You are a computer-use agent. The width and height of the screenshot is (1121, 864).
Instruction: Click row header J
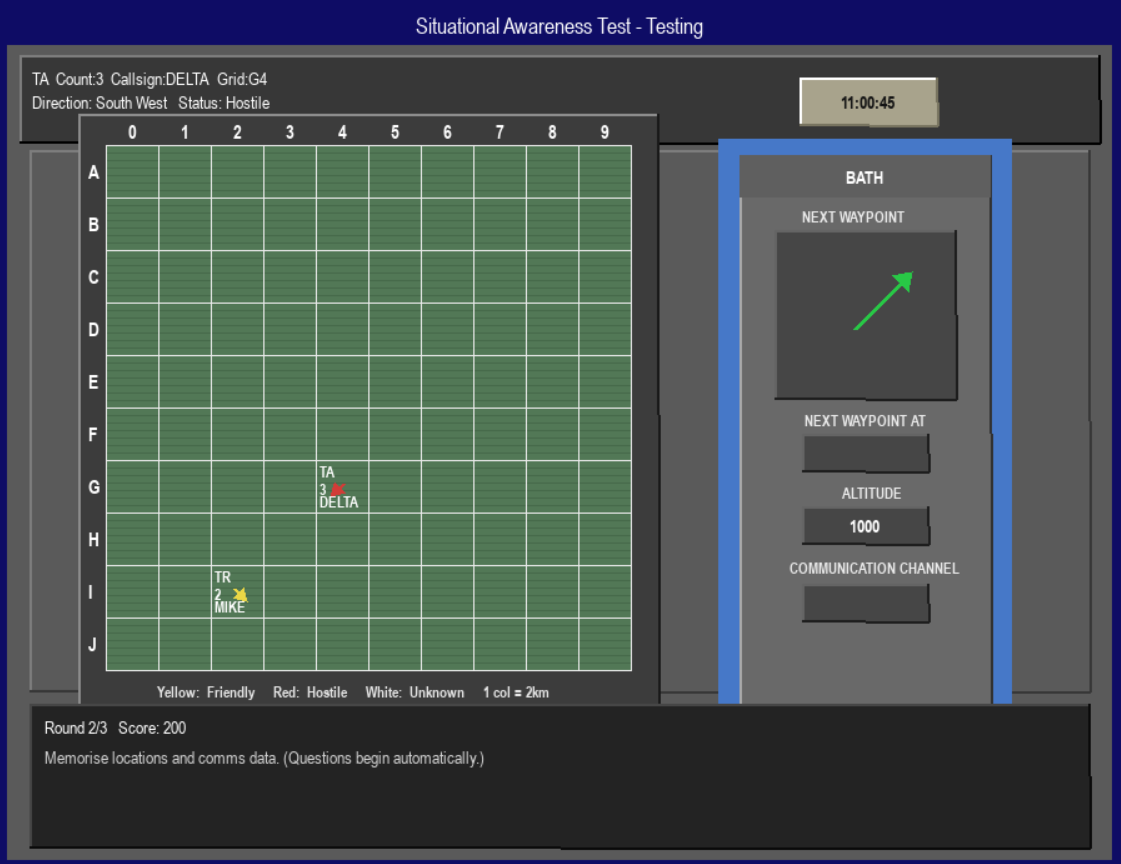[92, 645]
